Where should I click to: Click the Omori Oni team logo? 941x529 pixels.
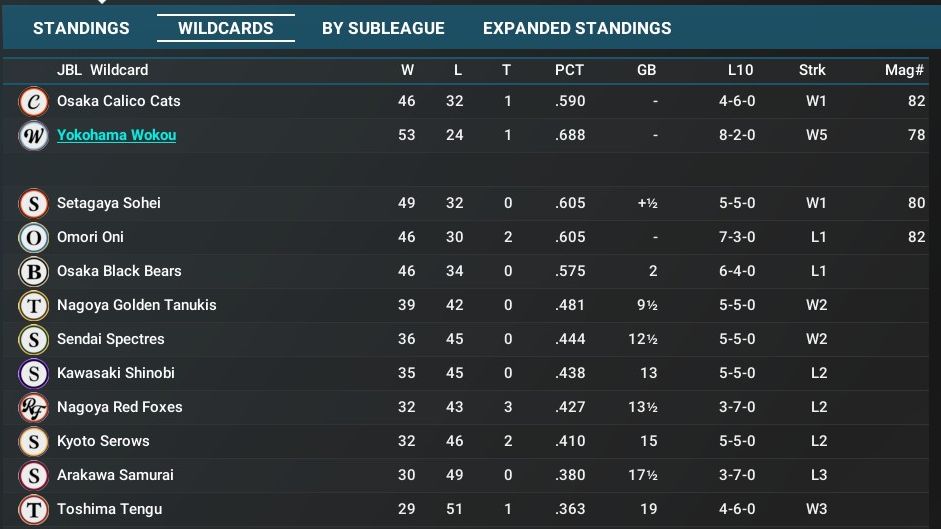click(34, 238)
